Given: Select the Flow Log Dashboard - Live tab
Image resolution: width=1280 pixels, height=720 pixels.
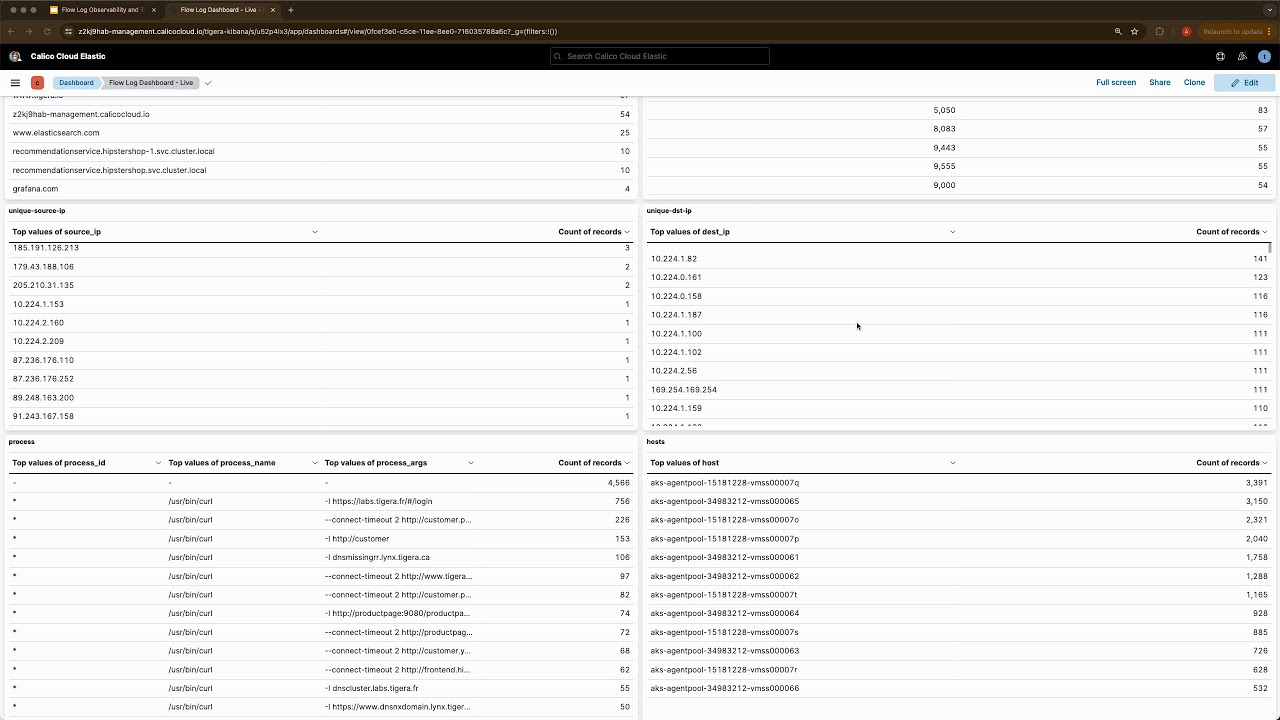Looking at the screenshot, I should pos(222,10).
